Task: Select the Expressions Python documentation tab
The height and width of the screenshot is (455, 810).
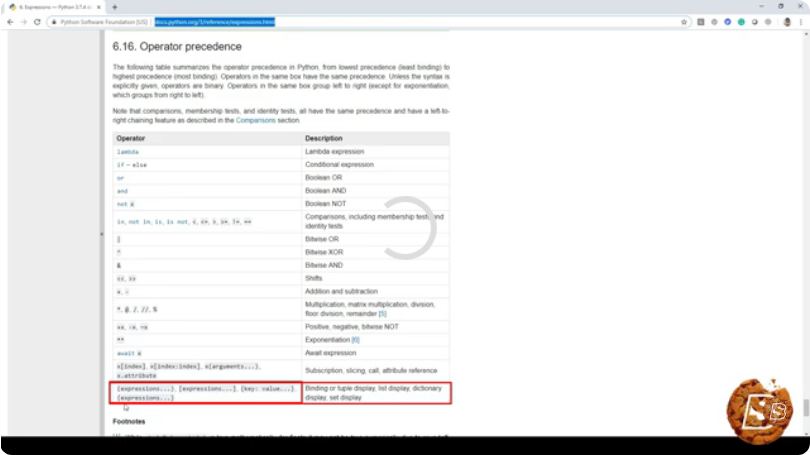Action: (54, 7)
